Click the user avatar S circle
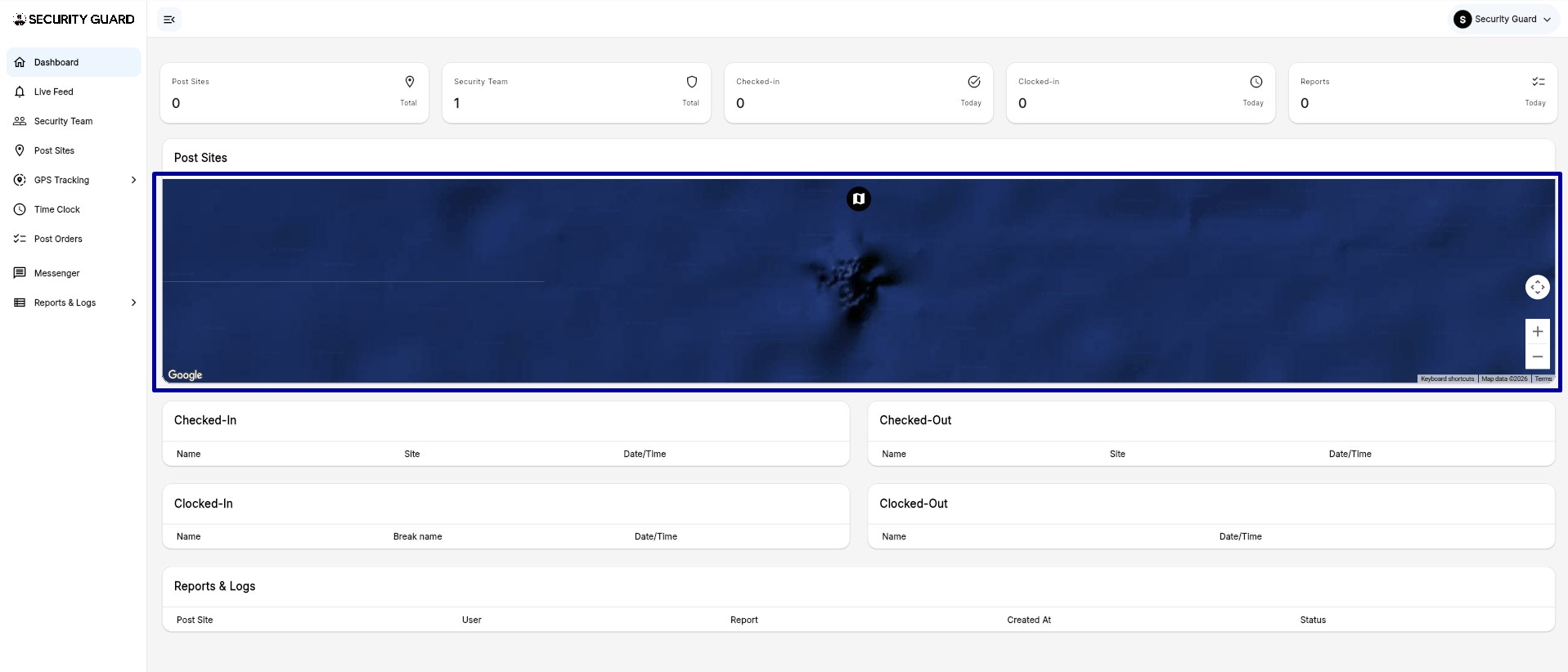 point(1462,20)
